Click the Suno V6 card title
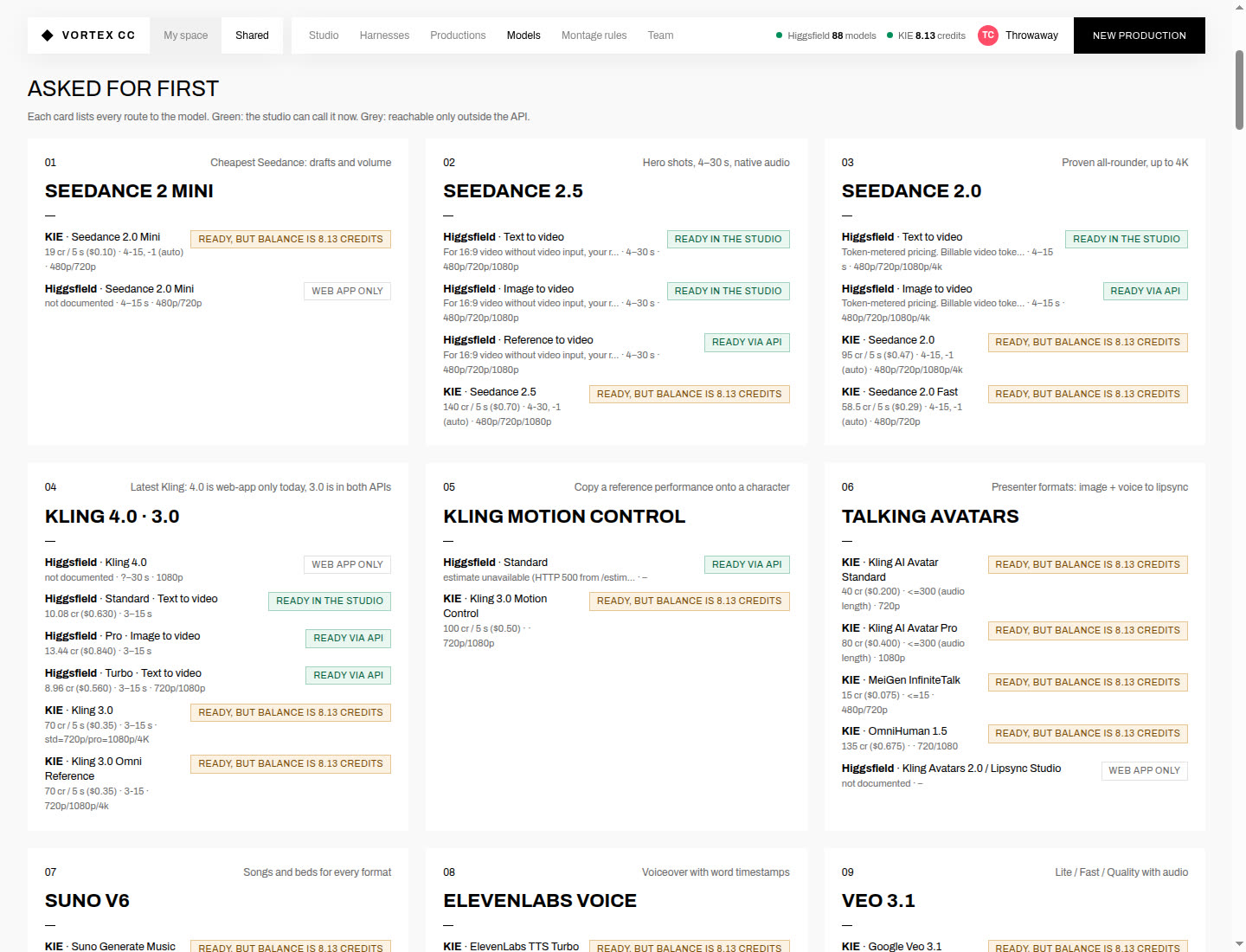The width and height of the screenshot is (1246, 952). (87, 901)
